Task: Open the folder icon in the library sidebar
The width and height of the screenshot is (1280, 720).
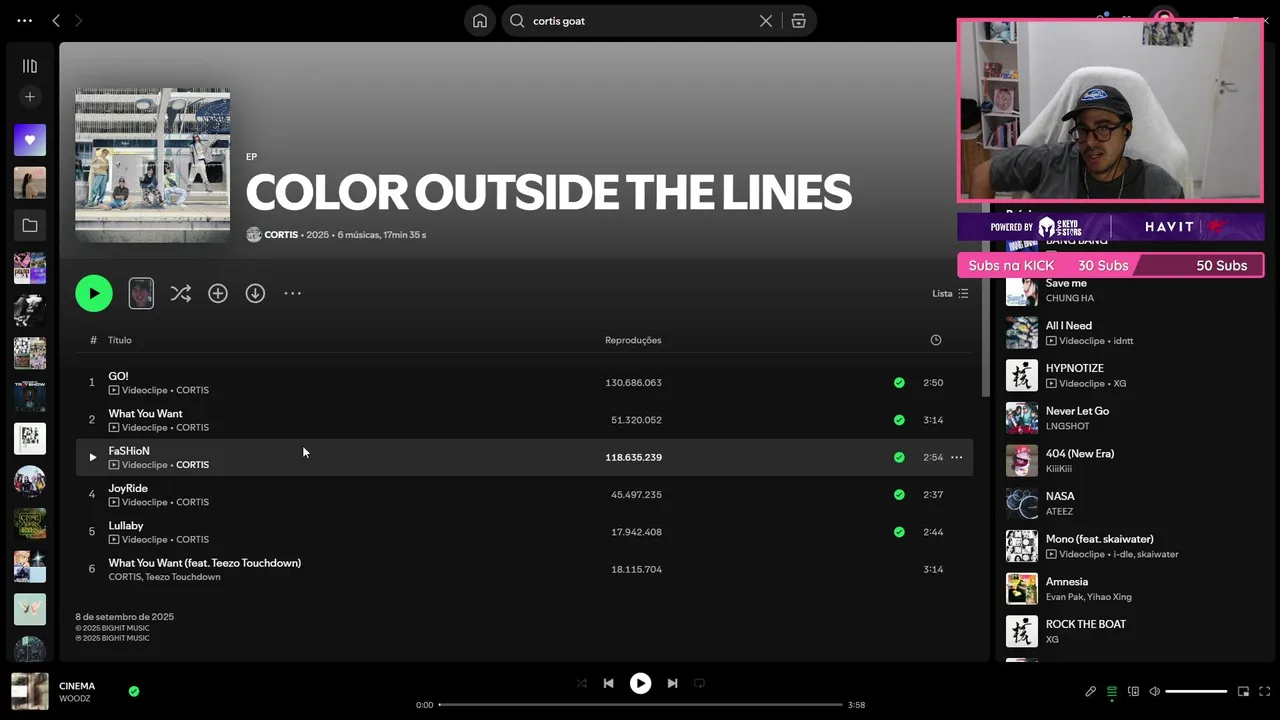Action: click(30, 226)
